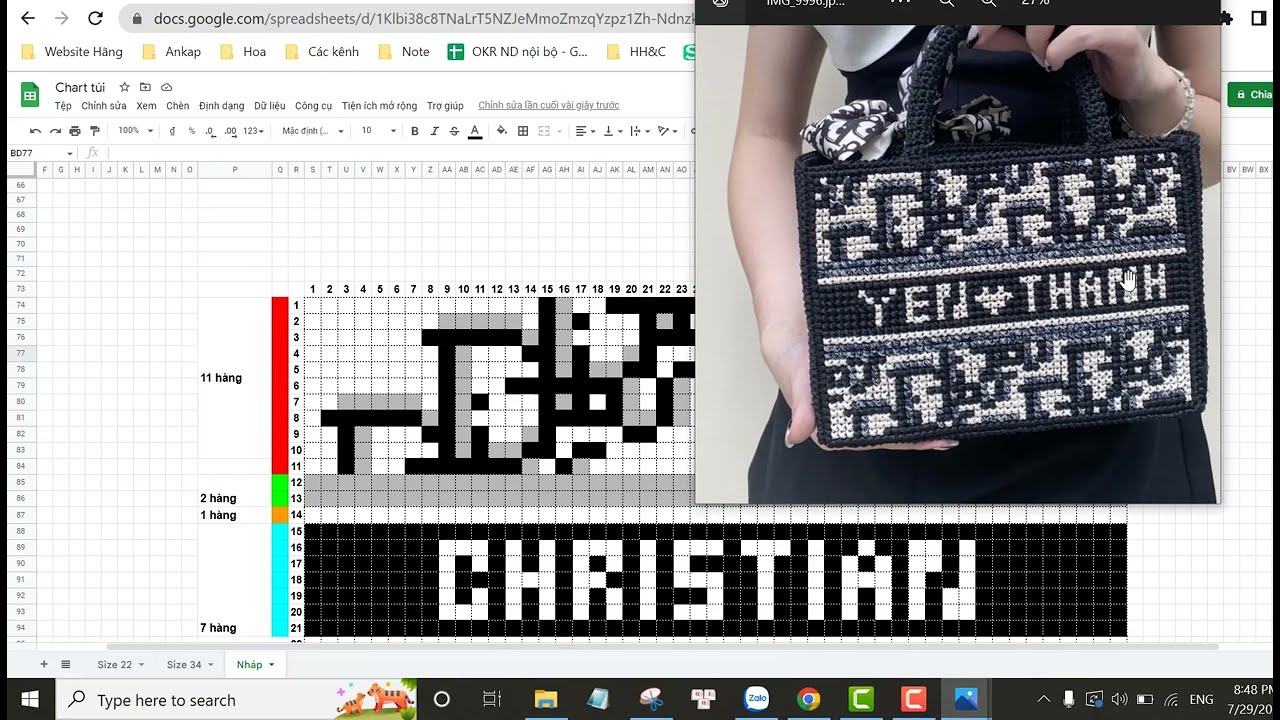This screenshot has height=720, width=1280.
Task: Print the spreadsheet using the printer icon
Action: click(x=75, y=131)
